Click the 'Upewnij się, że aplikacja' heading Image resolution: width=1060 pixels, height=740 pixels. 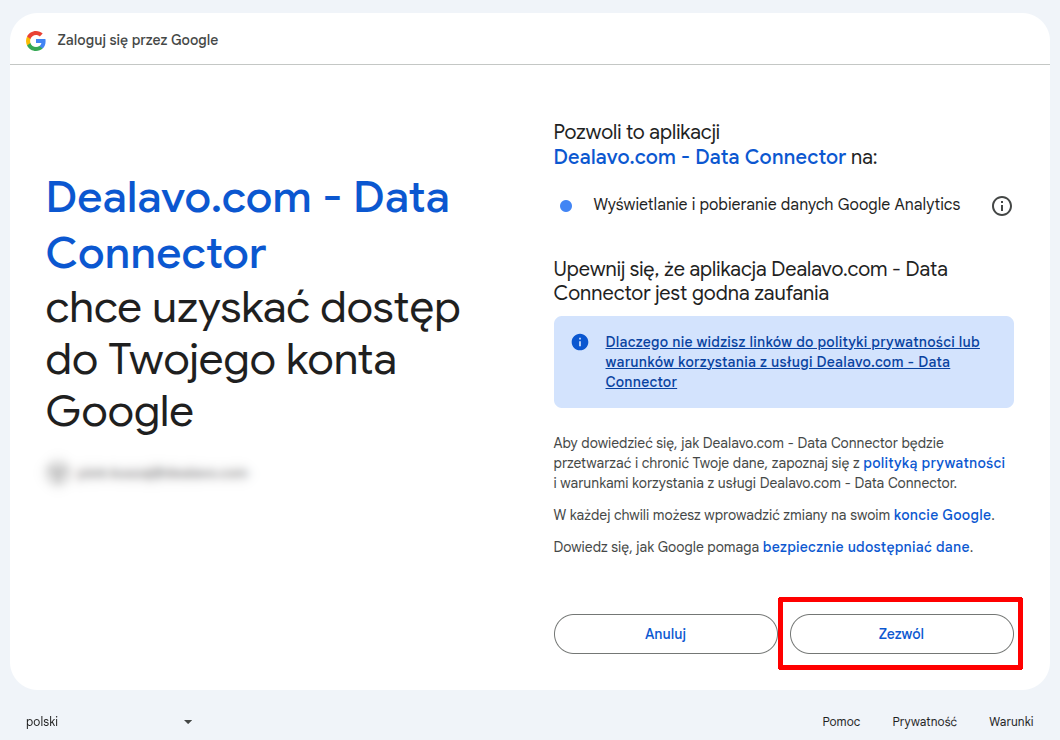(750, 281)
